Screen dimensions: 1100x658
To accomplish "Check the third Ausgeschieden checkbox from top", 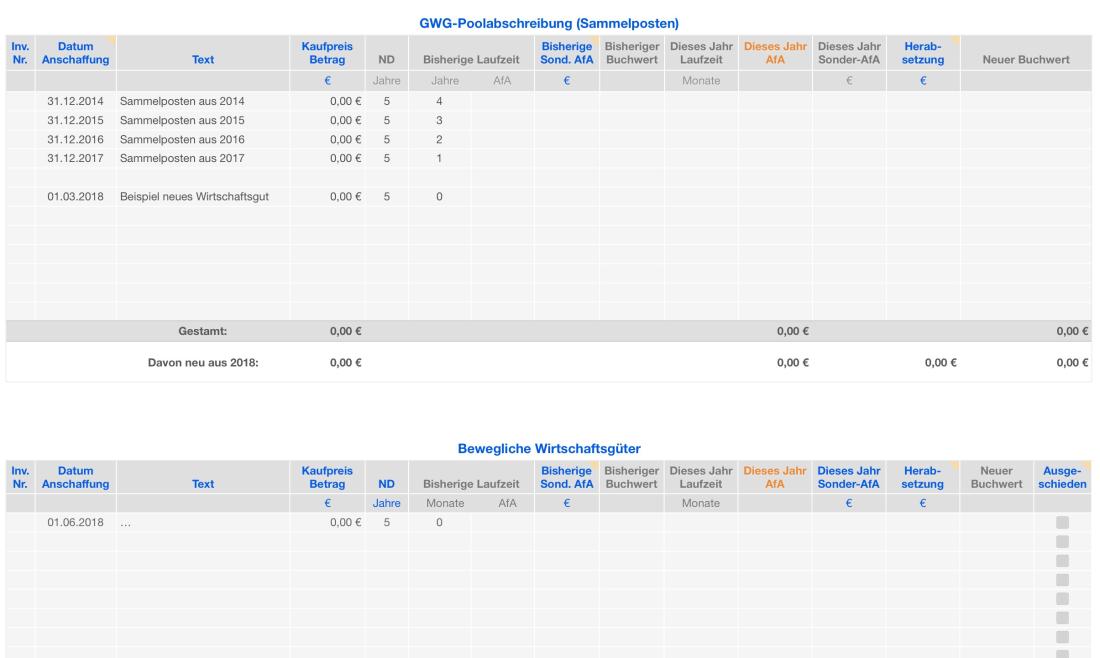I will click(1062, 560).
